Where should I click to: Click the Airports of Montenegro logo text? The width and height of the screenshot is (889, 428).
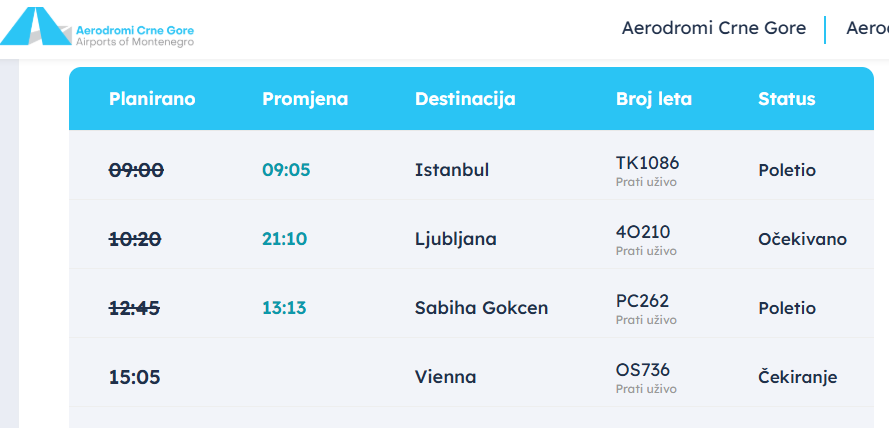(x=135, y=42)
